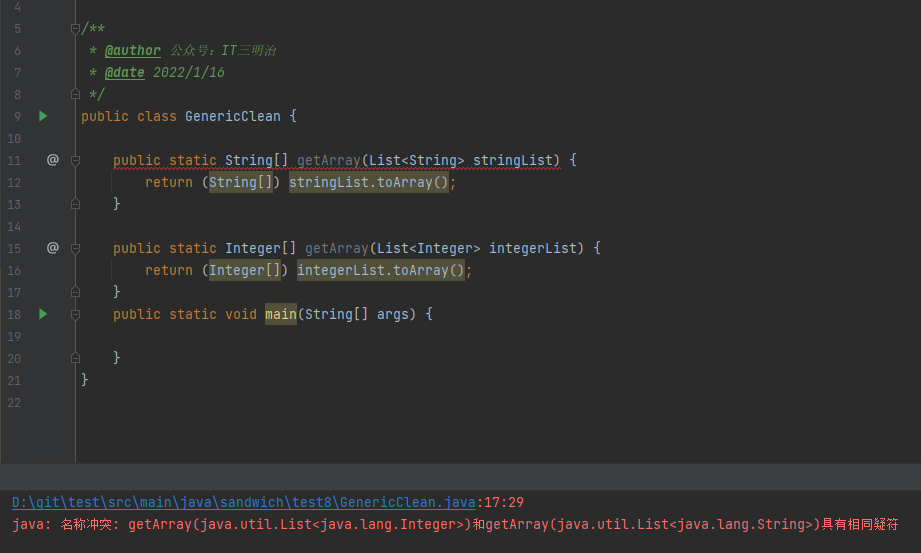Run GenericClean class via gutter arrow
The height and width of the screenshot is (553, 921).
click(43, 116)
